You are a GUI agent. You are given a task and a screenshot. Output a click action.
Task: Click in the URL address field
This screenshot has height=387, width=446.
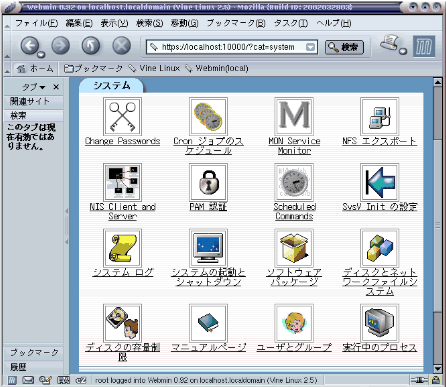(x=232, y=47)
